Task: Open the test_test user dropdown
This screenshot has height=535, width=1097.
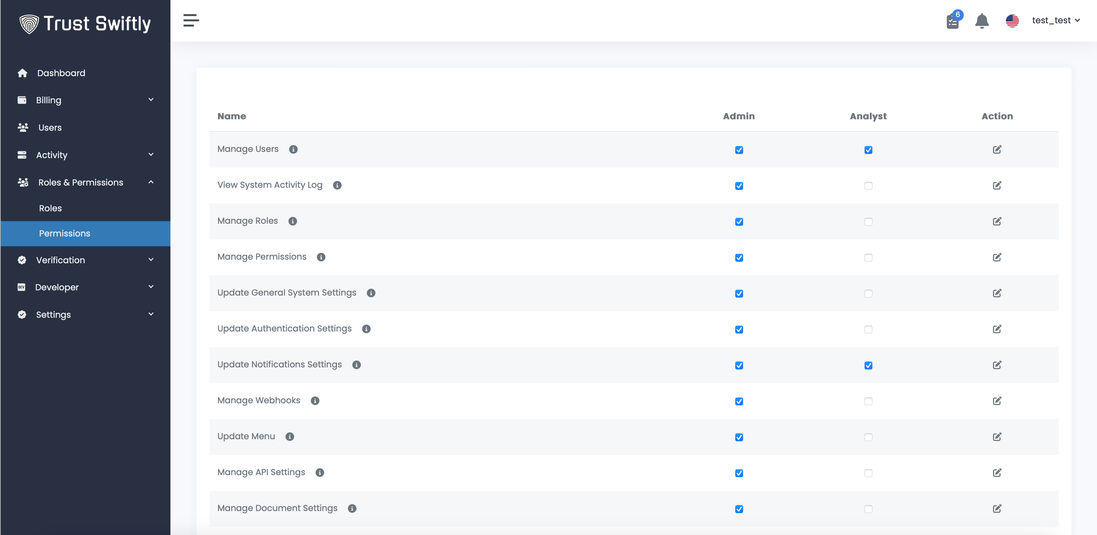Action: tap(1056, 21)
